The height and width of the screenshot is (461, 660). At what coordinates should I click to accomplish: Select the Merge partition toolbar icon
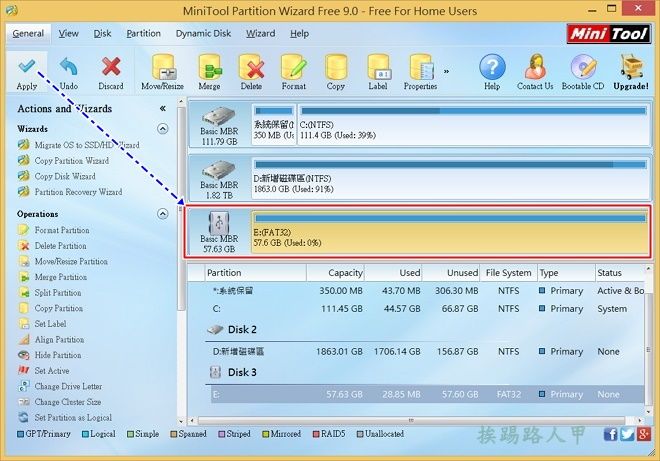click(209, 72)
